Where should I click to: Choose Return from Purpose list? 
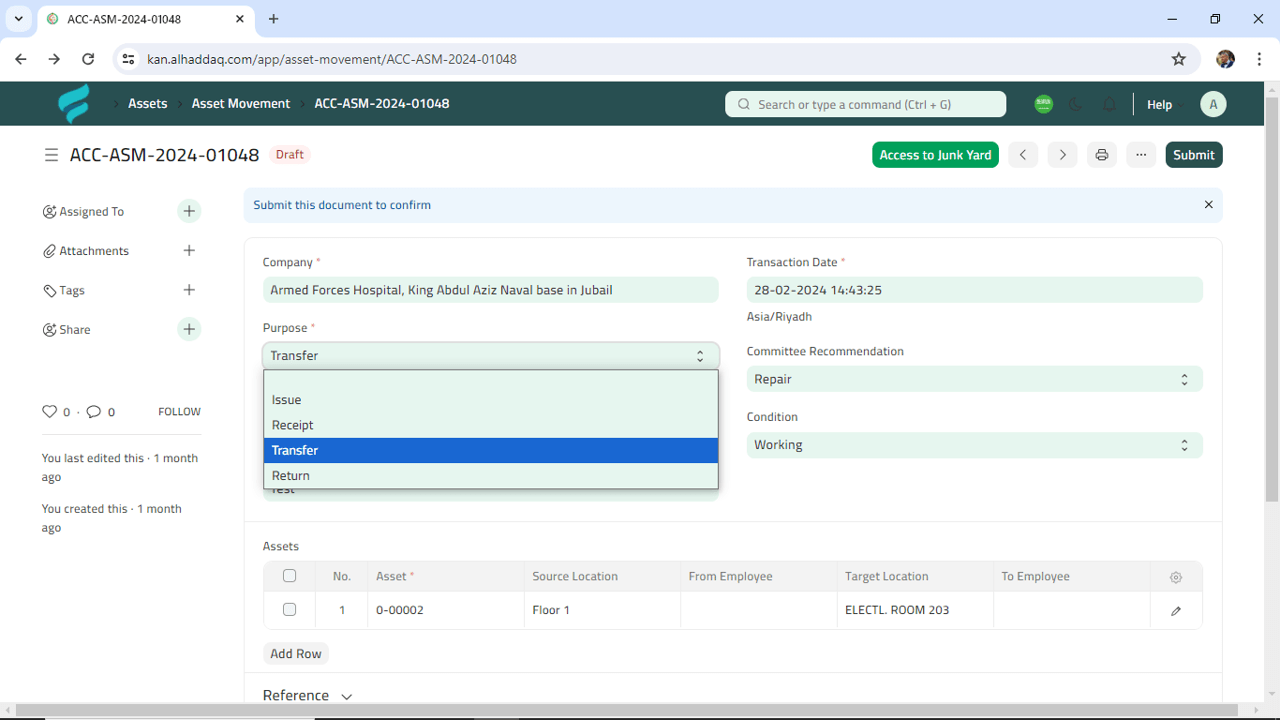(490, 476)
